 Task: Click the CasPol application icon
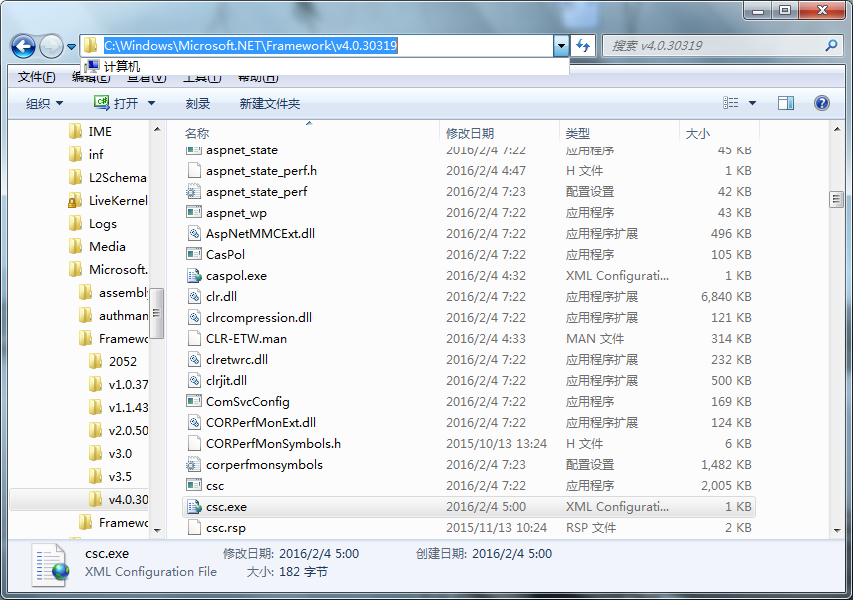[194, 254]
